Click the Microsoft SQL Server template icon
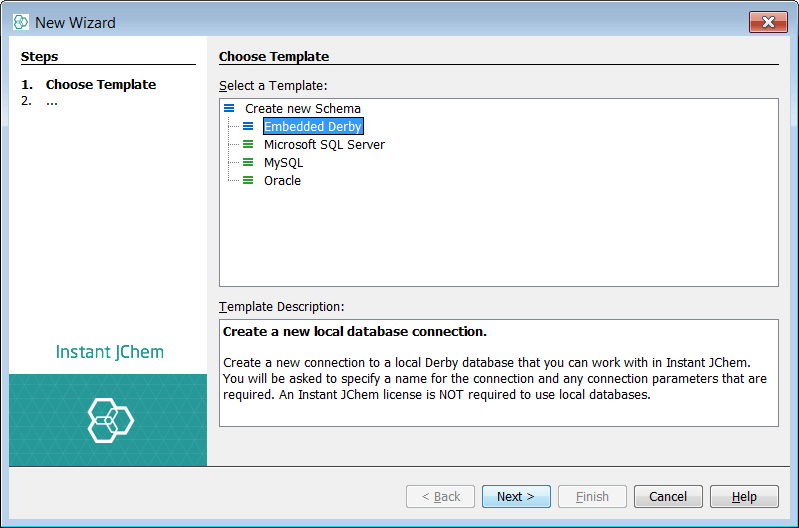 click(248, 145)
